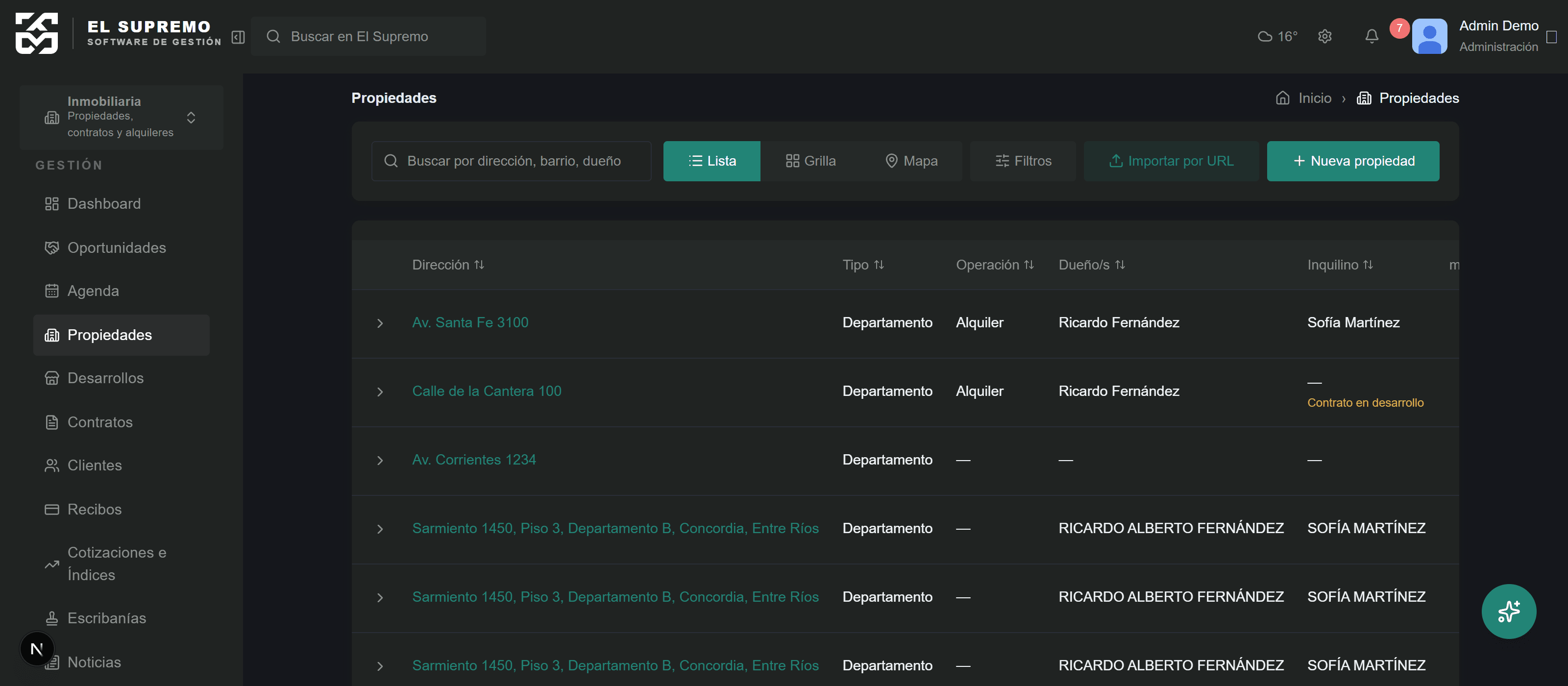Focus the global Buscar en El Supremo field
Screen dimensions: 1568x686
tap(368, 37)
